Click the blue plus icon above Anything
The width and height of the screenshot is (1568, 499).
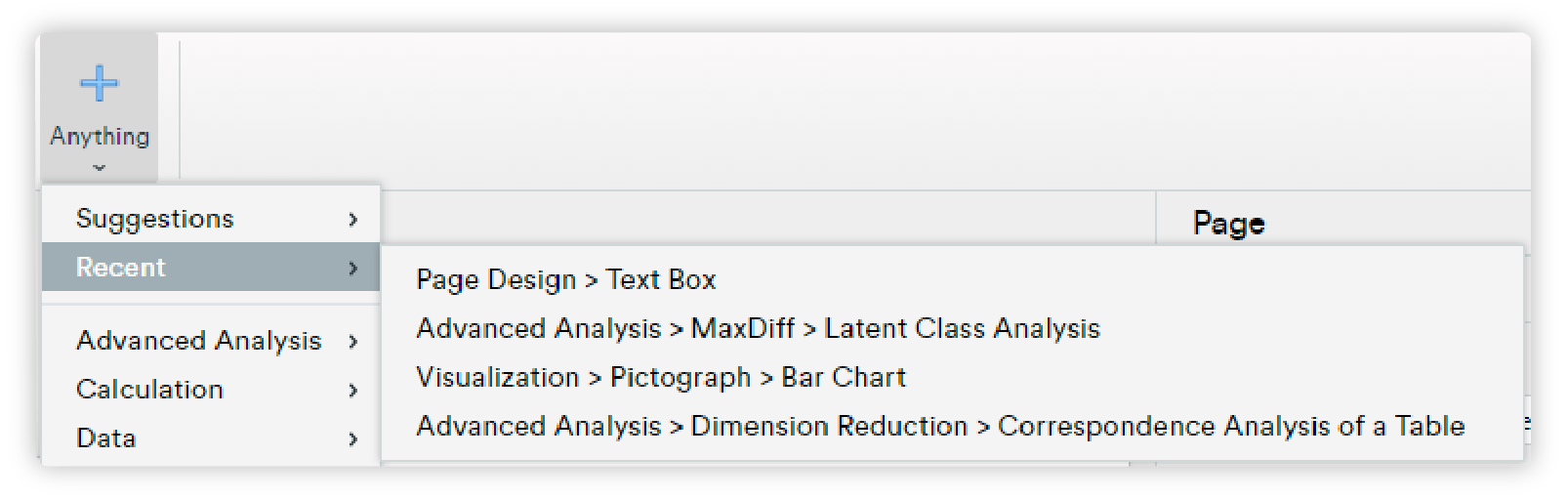pyautogui.click(x=99, y=83)
